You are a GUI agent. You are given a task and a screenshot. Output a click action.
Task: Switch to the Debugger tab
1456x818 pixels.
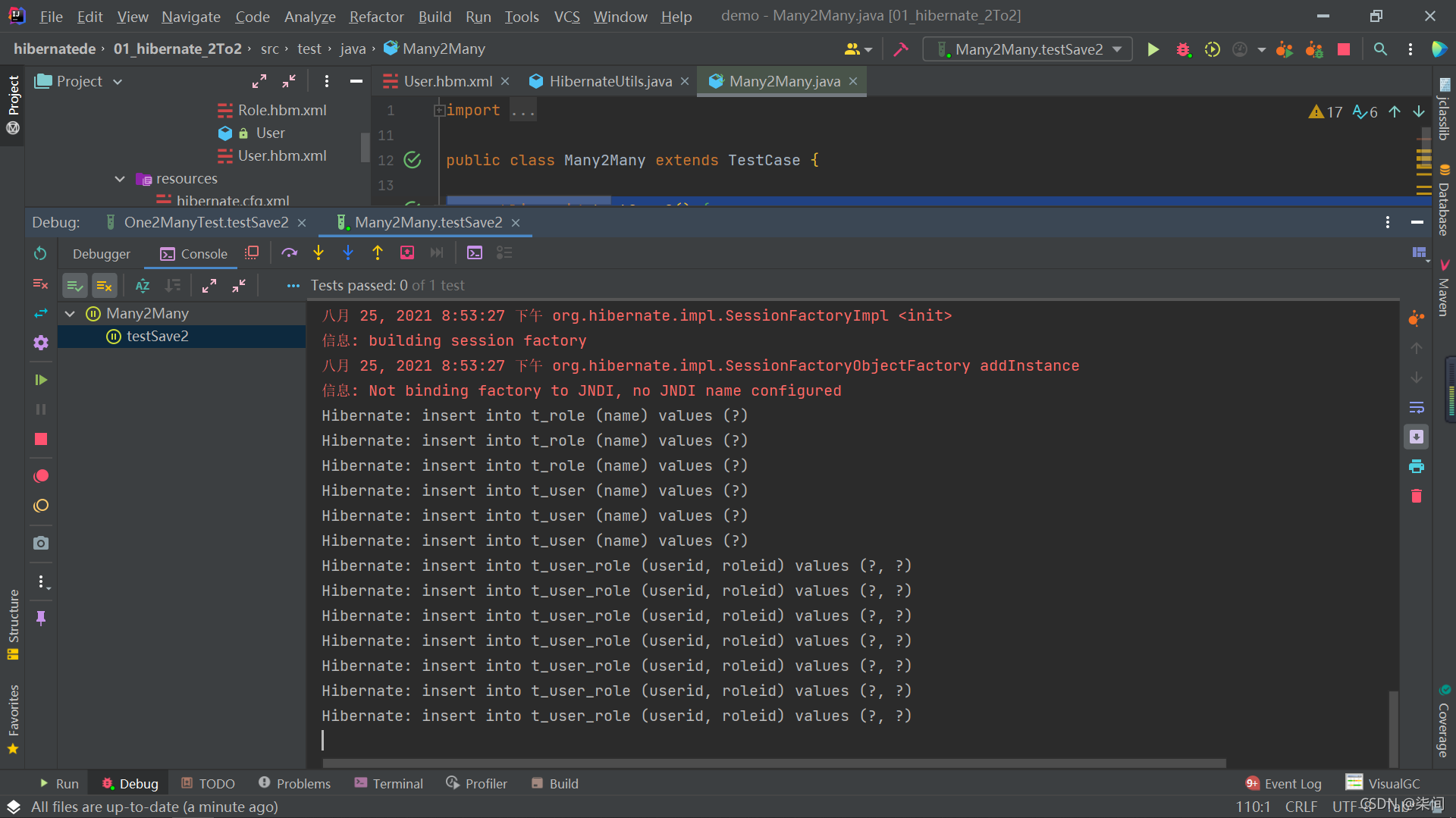(x=102, y=254)
